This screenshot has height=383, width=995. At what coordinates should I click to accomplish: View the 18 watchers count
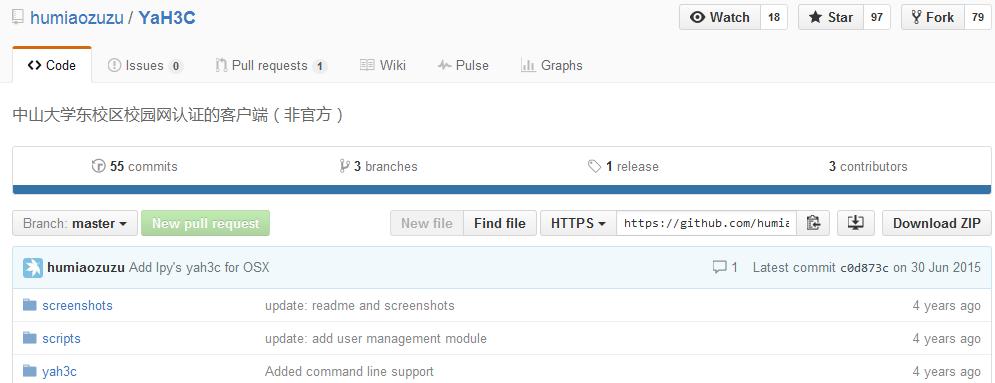coord(774,17)
